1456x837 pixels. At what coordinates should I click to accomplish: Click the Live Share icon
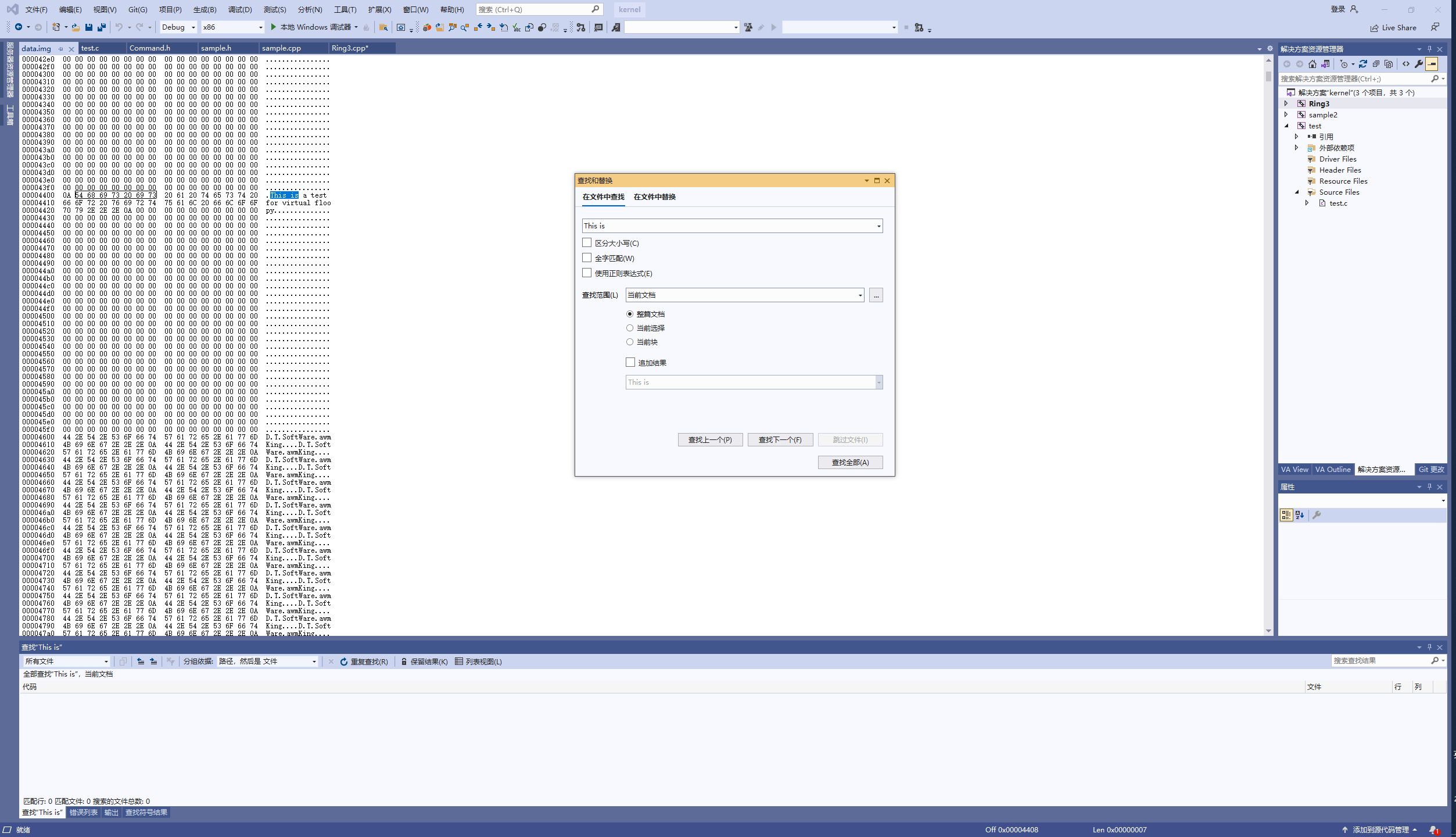pos(1375,28)
